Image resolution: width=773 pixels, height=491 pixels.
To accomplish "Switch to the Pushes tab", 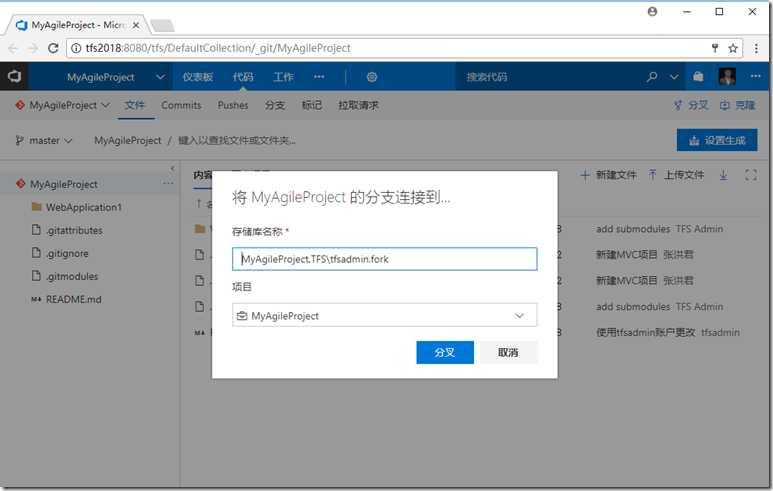I will click(233, 105).
